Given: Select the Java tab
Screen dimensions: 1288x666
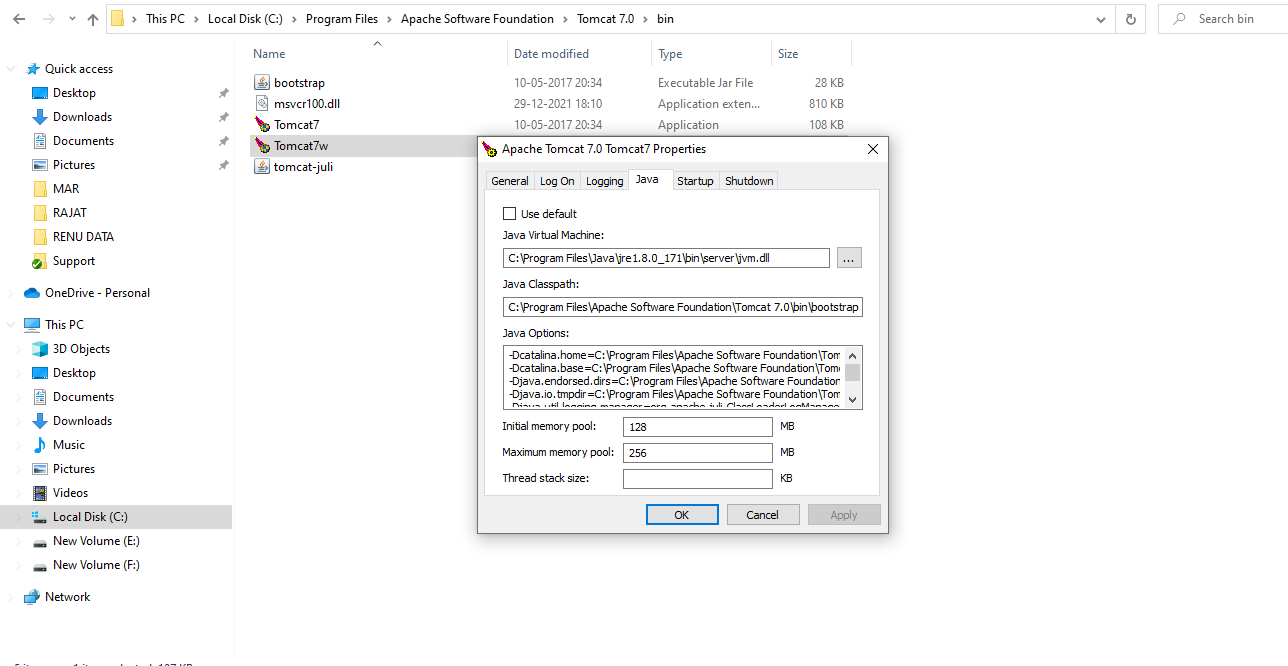Looking at the screenshot, I should tap(648, 179).
